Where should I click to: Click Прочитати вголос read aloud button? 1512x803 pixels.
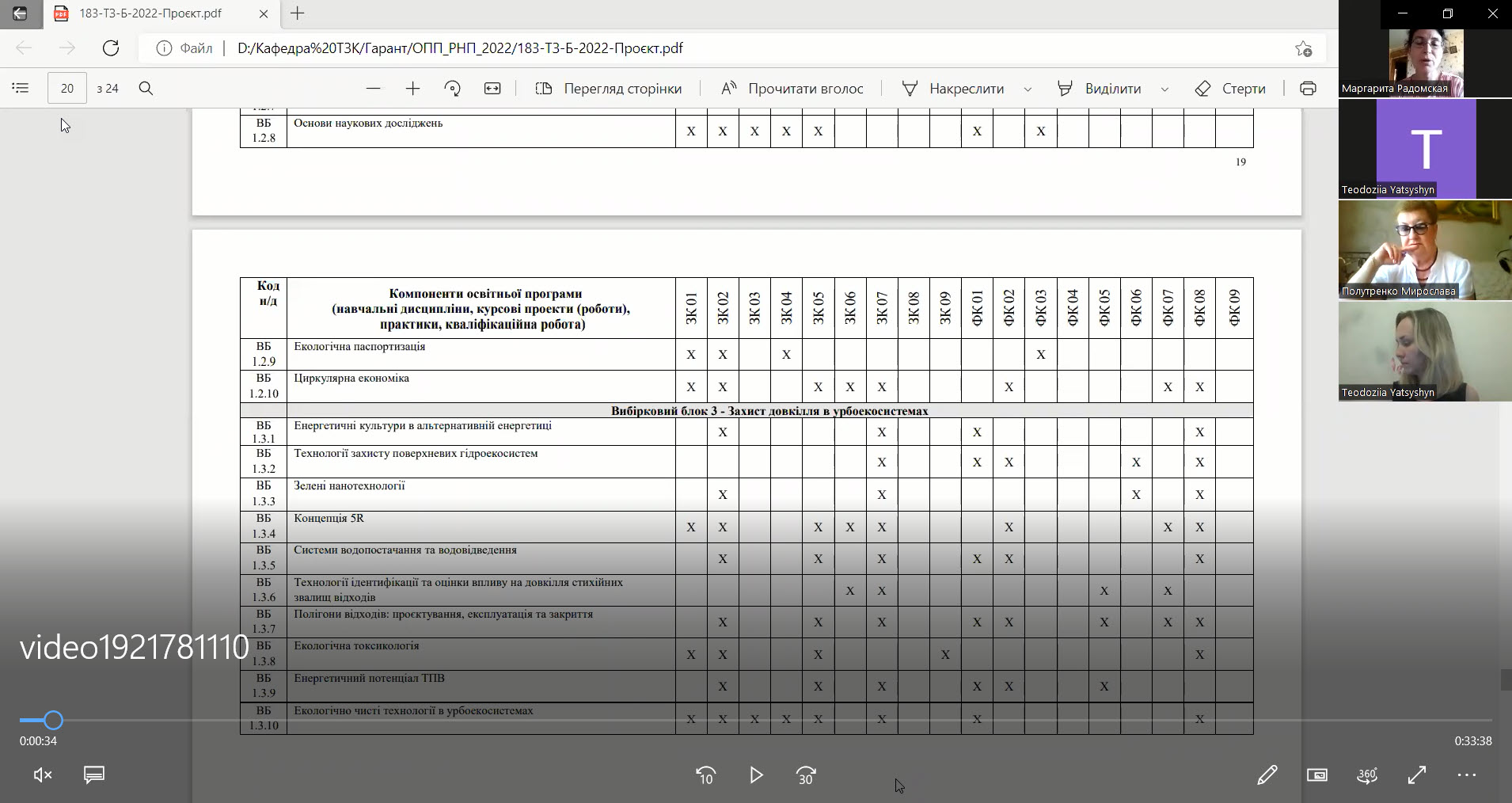[792, 88]
